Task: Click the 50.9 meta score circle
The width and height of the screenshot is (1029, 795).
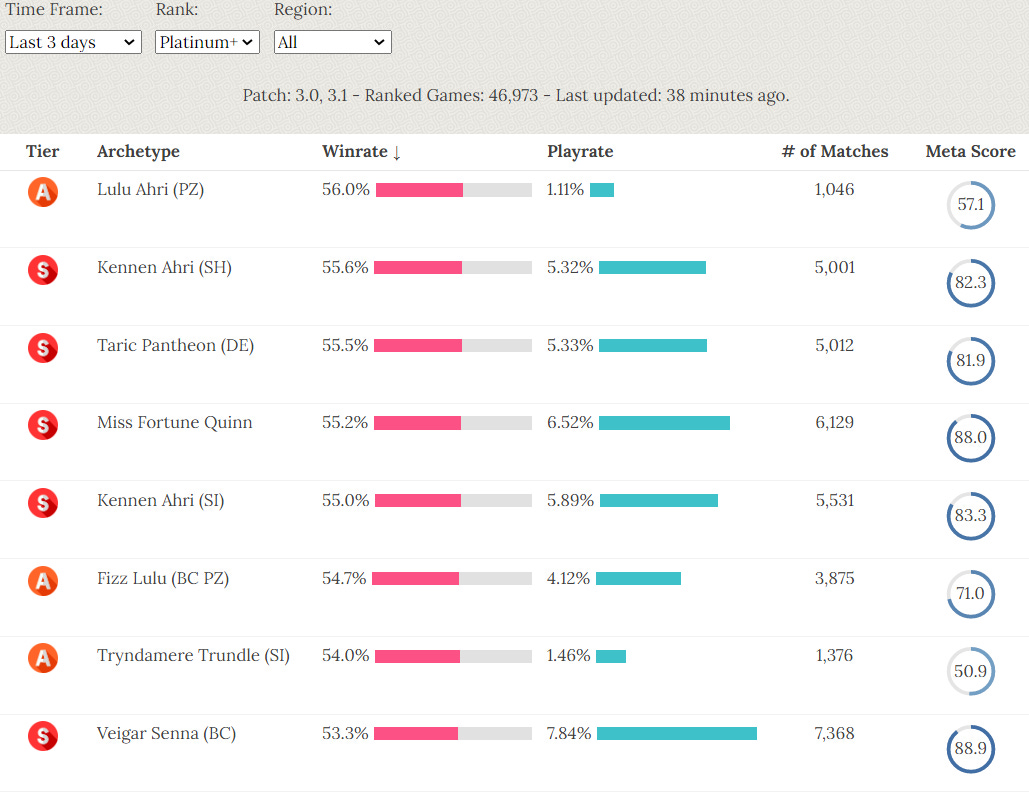Action: (x=971, y=671)
